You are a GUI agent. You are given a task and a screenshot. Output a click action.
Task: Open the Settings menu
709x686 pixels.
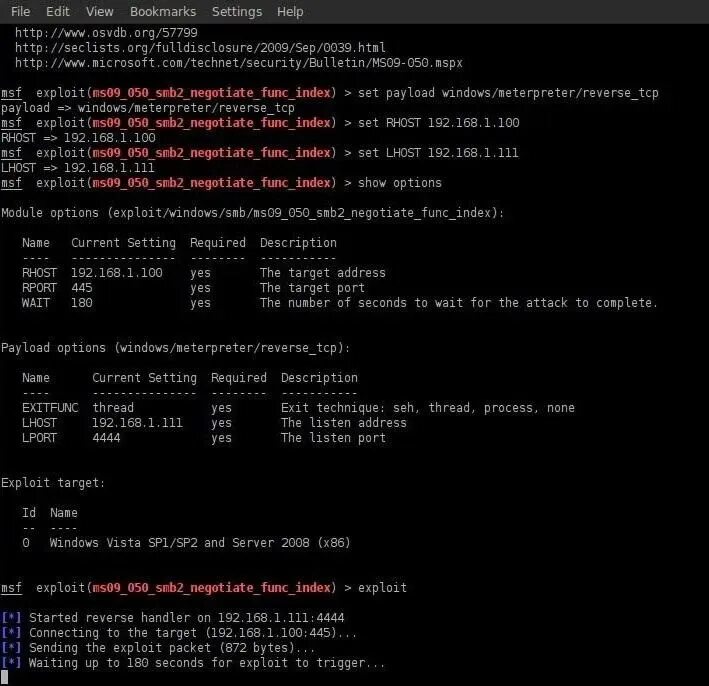pyautogui.click(x=237, y=11)
